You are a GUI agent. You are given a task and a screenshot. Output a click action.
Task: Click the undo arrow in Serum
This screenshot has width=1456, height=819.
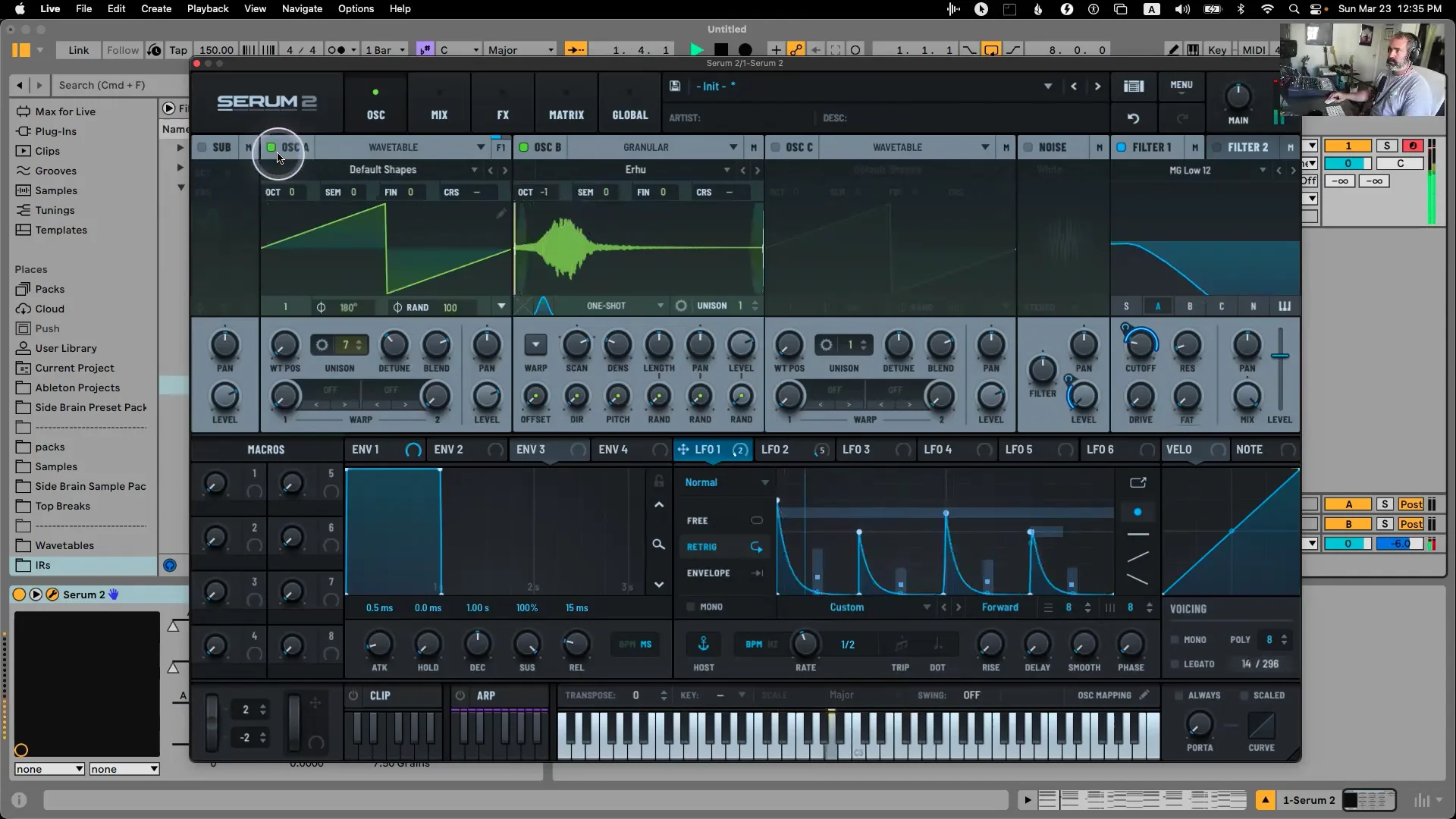click(x=1133, y=118)
